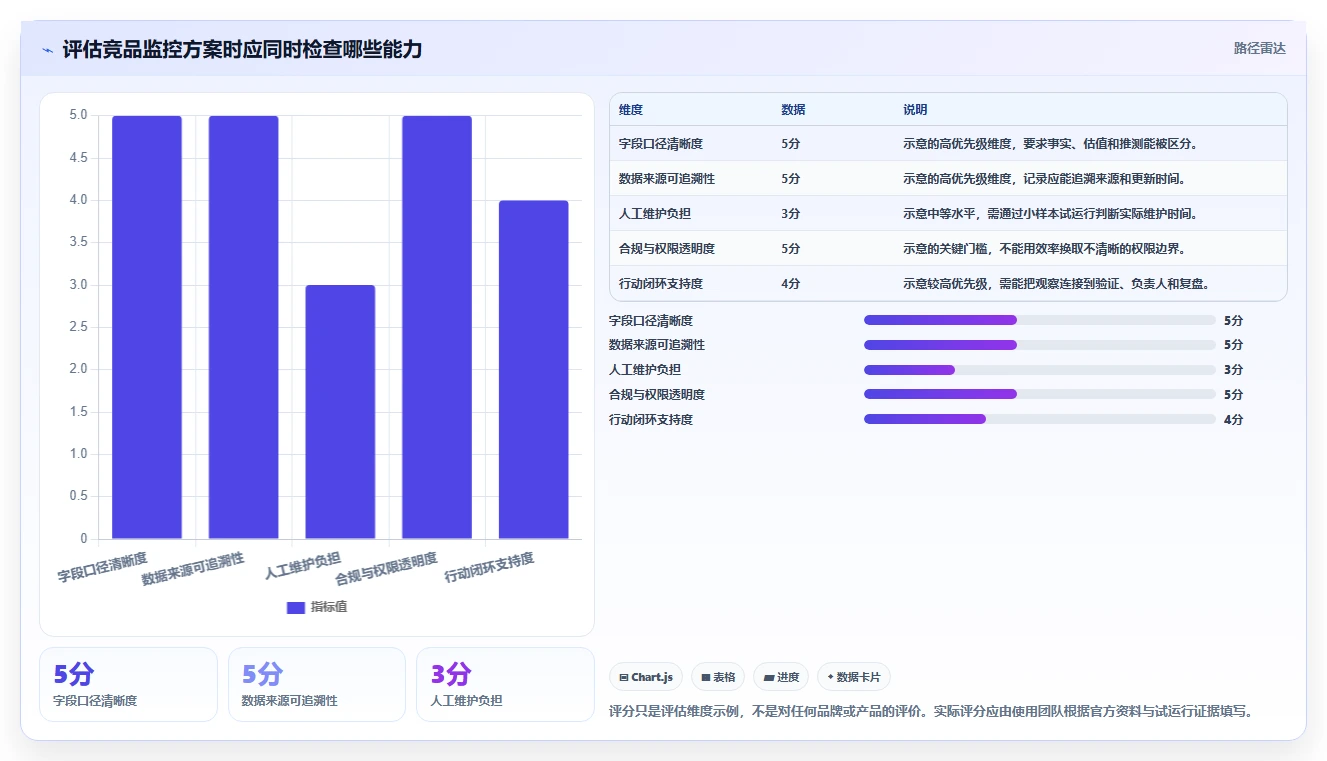Click the 字段口径清晰度 bar in chart

(x=147, y=327)
